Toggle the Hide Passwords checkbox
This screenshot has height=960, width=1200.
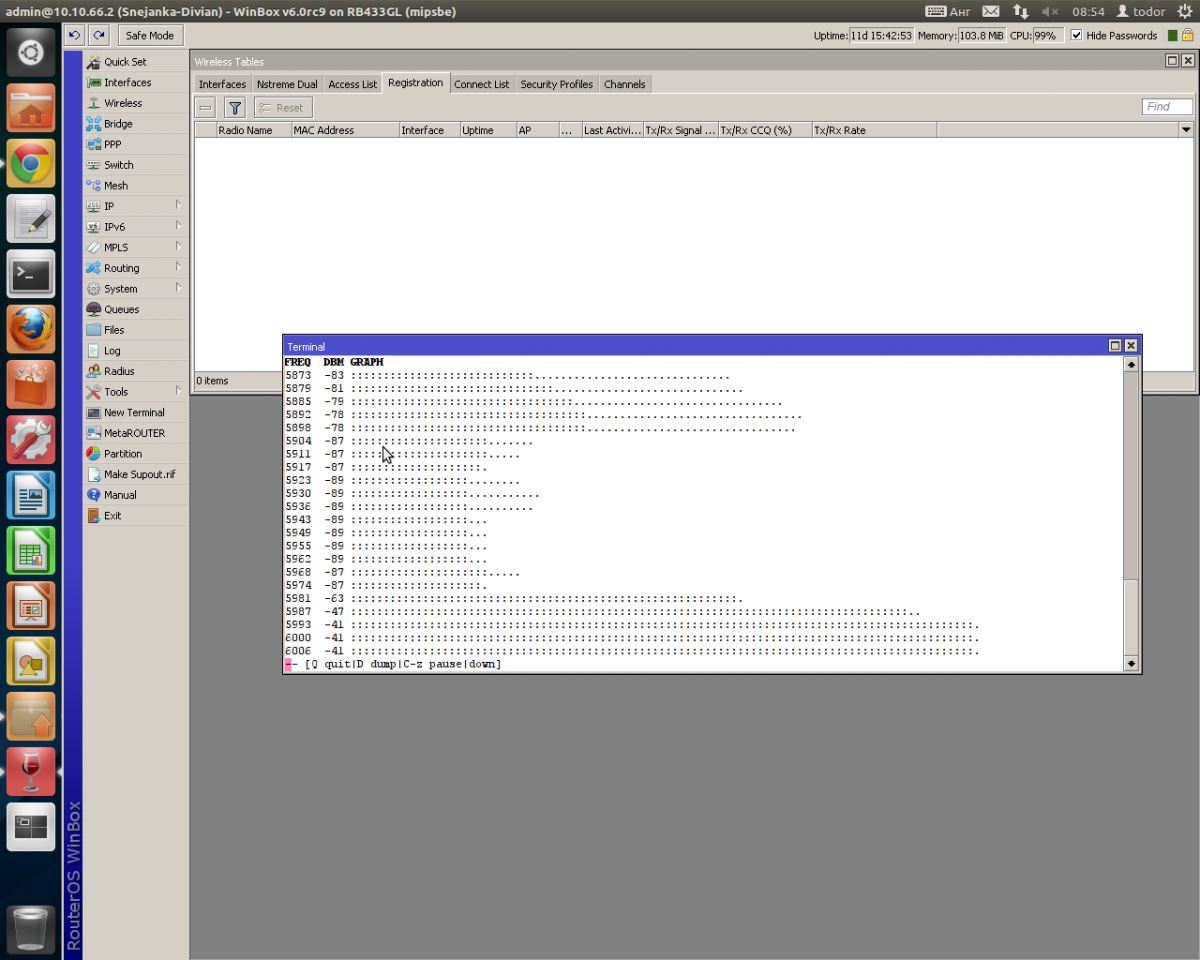point(1076,35)
